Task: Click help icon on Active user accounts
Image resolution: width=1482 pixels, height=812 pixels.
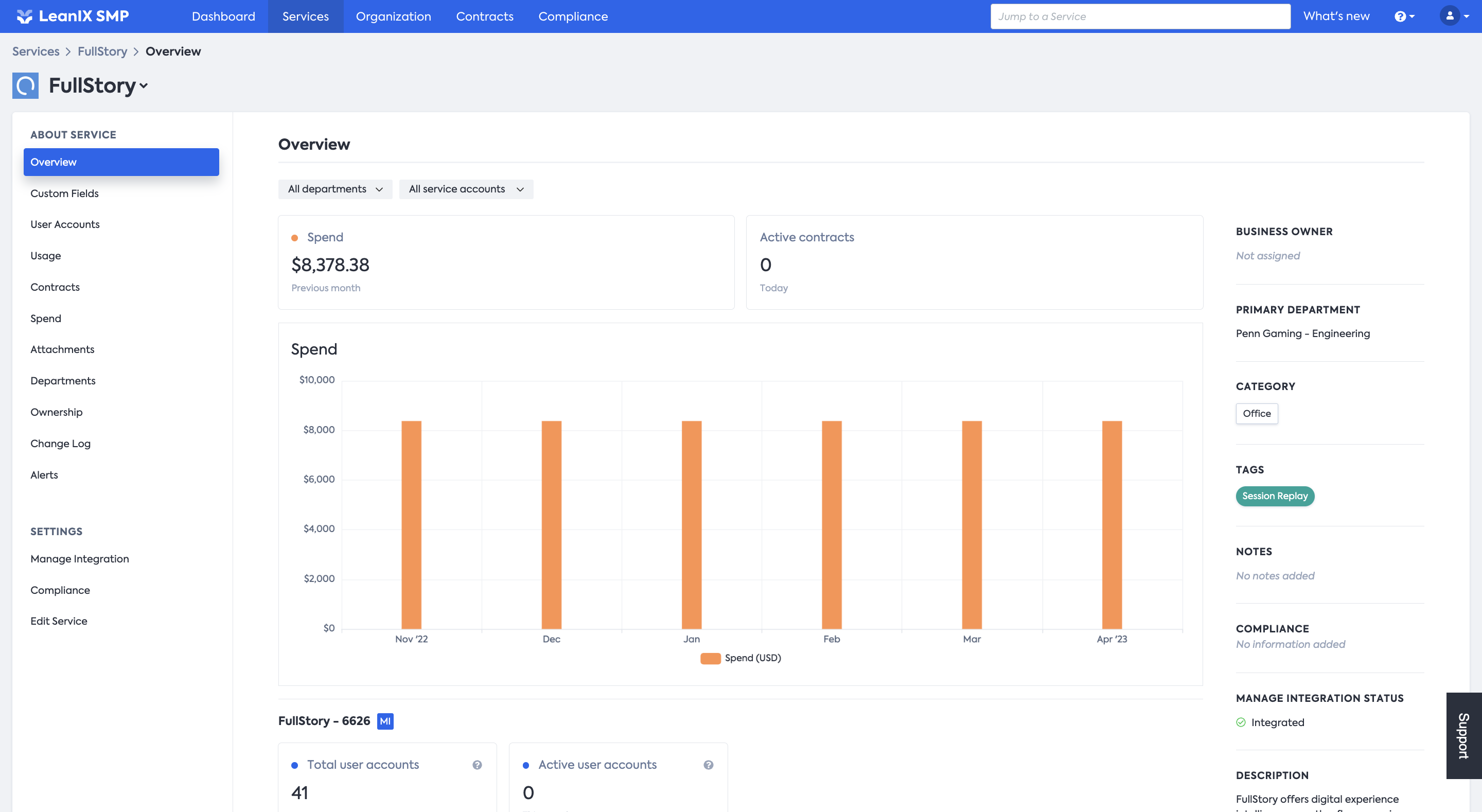Action: (708, 765)
